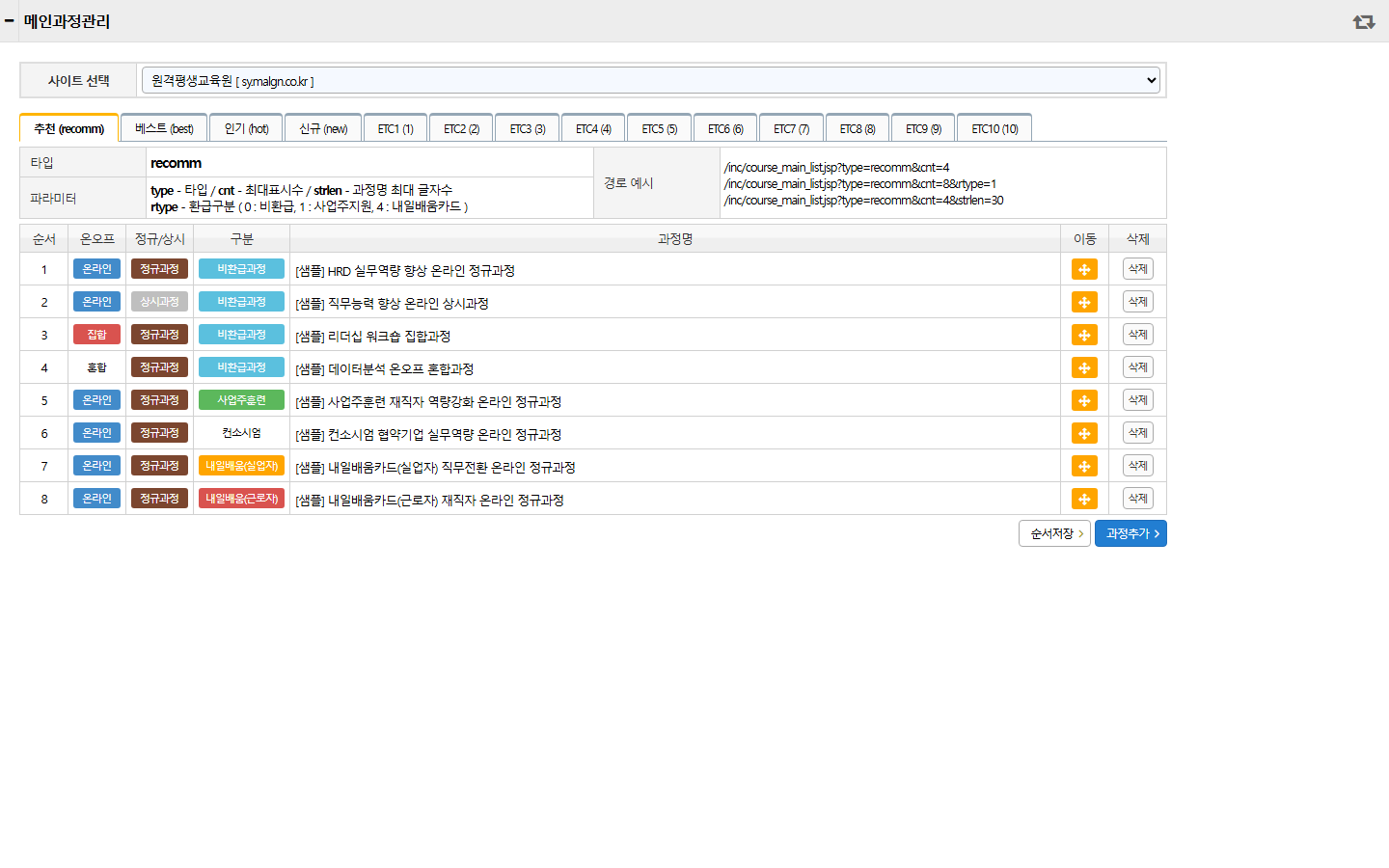This screenshot has width=1389, height=868.
Task: Click the recomm type value
Action: [x=177, y=163]
